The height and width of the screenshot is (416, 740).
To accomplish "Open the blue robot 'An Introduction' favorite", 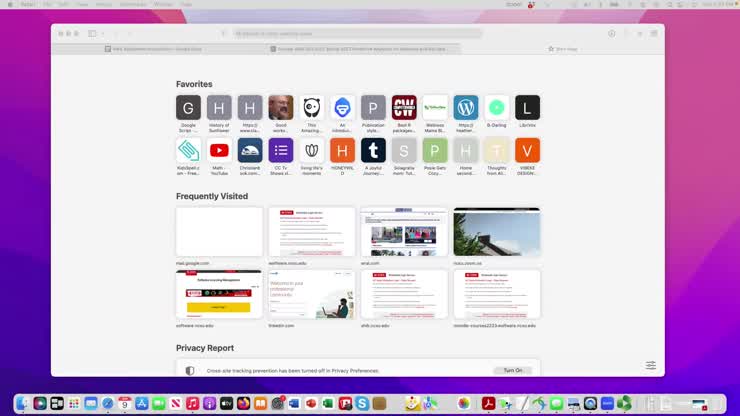I will click(342, 108).
